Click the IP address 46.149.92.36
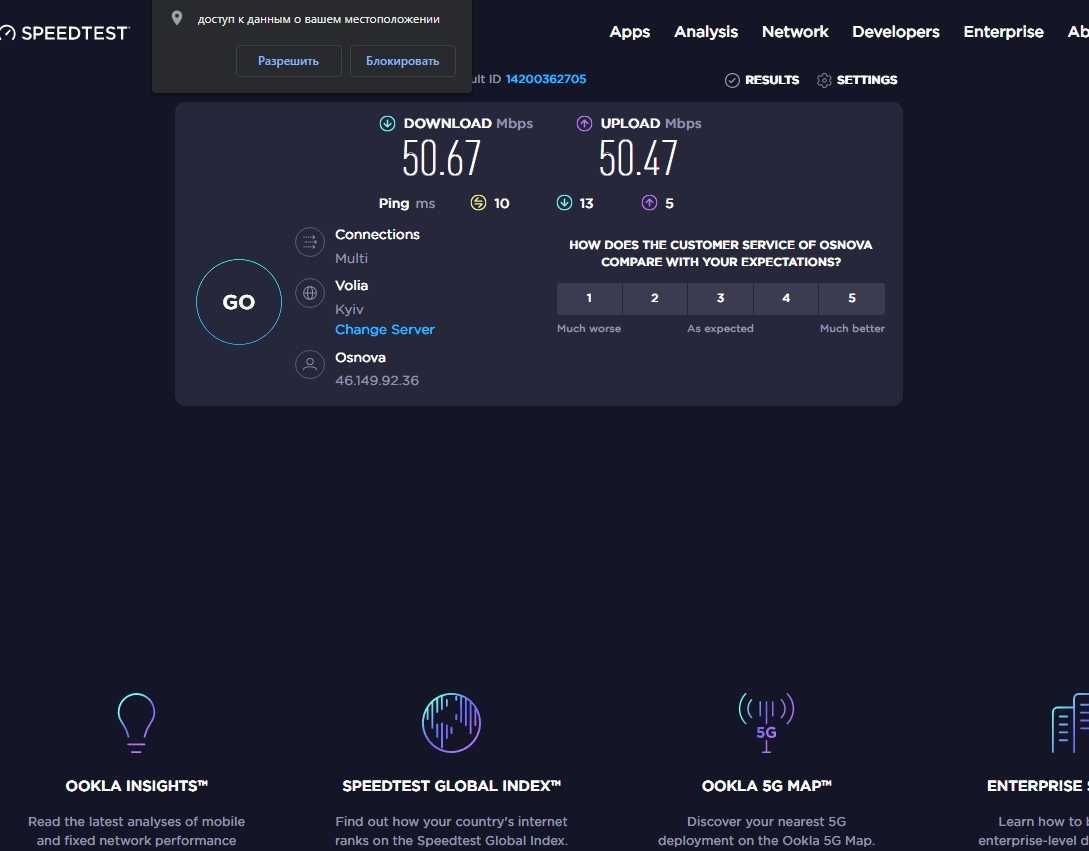 [377, 381]
